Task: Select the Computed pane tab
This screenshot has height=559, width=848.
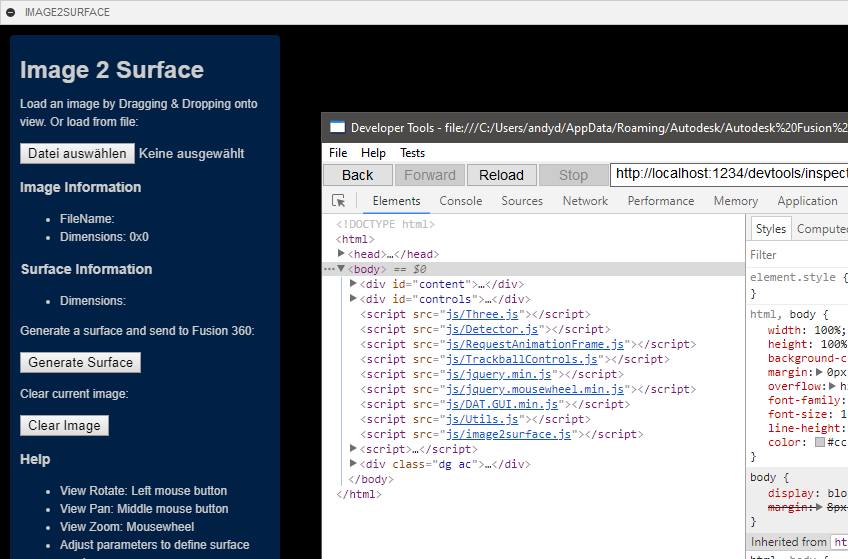Action: (821, 229)
